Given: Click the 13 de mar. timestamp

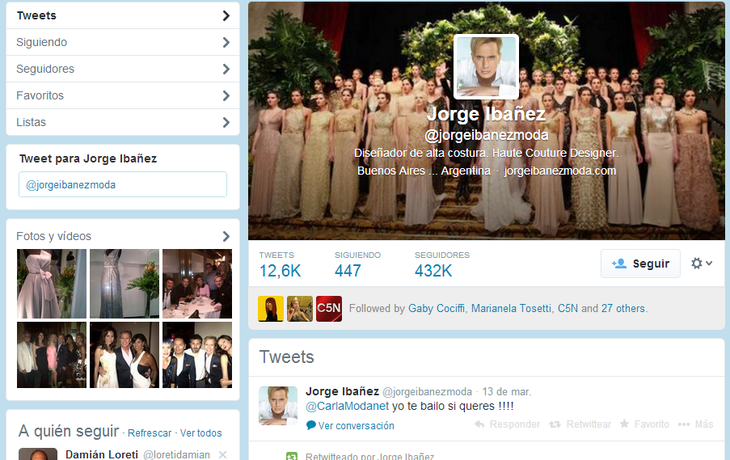Looking at the screenshot, I should point(507,392).
